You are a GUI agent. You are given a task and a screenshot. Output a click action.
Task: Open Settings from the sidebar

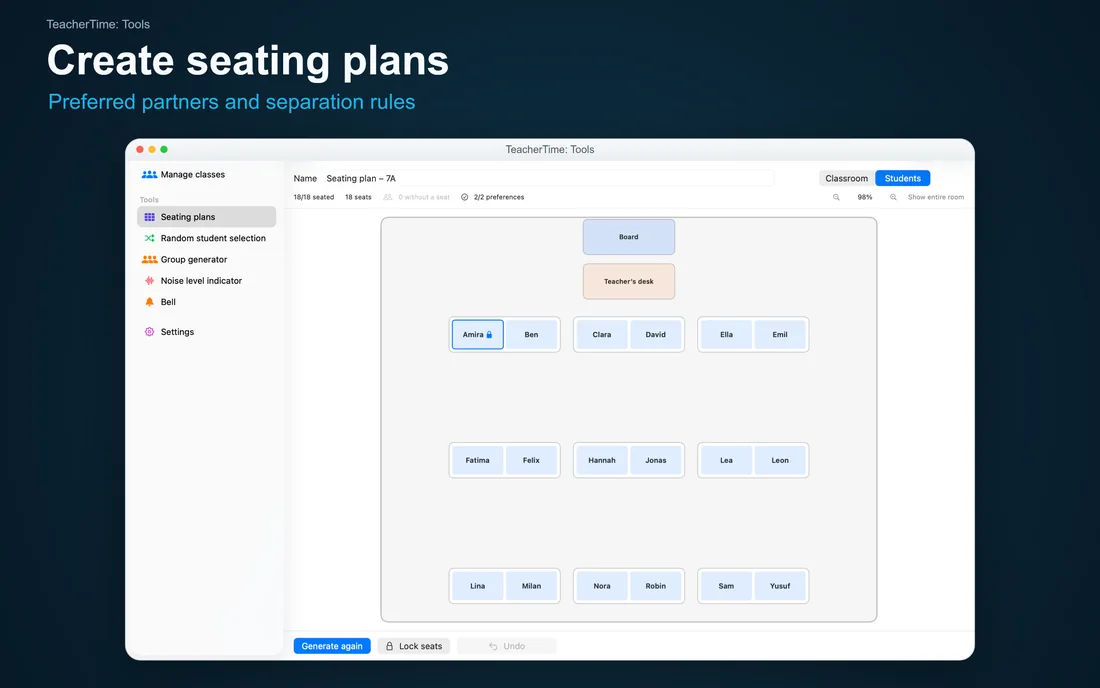[177, 332]
